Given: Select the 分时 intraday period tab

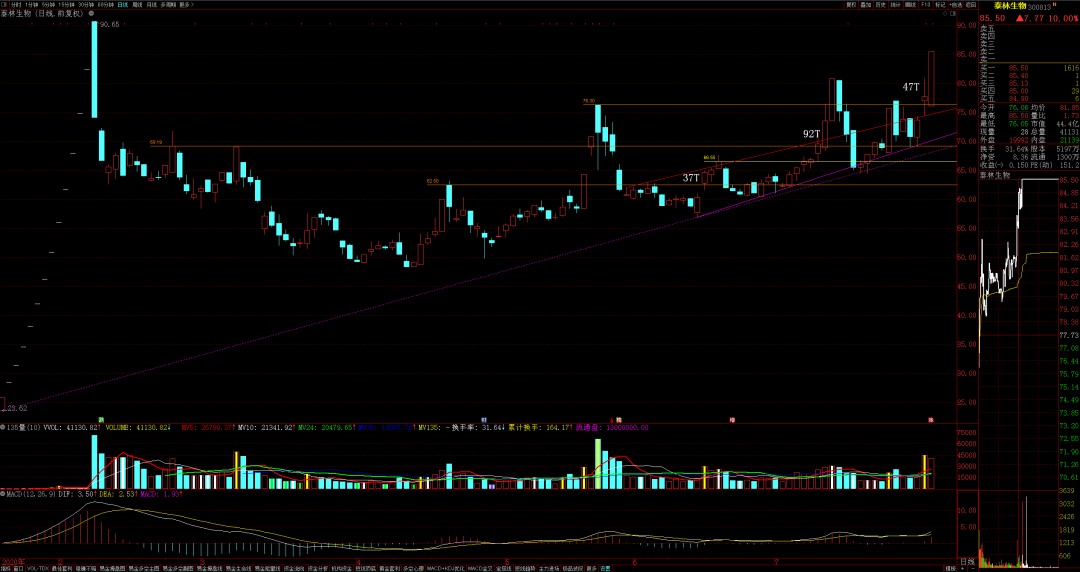Looking at the screenshot, I should pyautogui.click(x=15, y=4).
